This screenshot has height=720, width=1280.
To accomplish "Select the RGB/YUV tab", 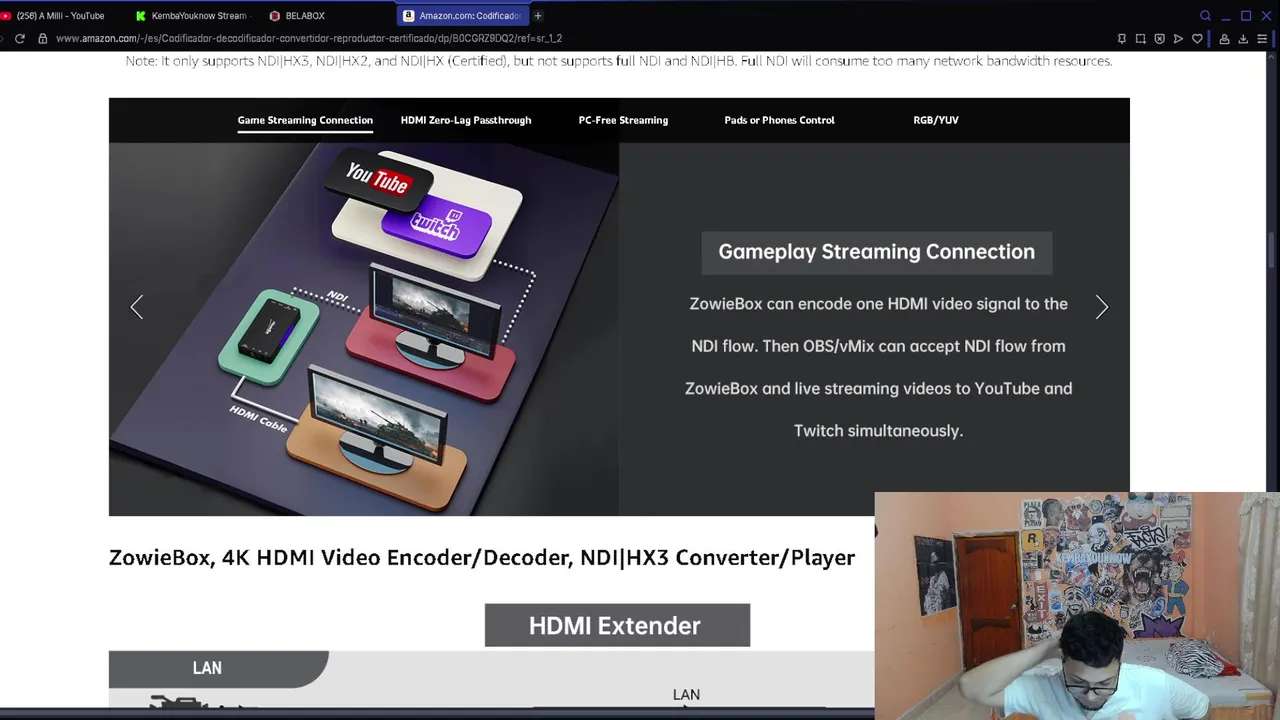I will coord(936,120).
